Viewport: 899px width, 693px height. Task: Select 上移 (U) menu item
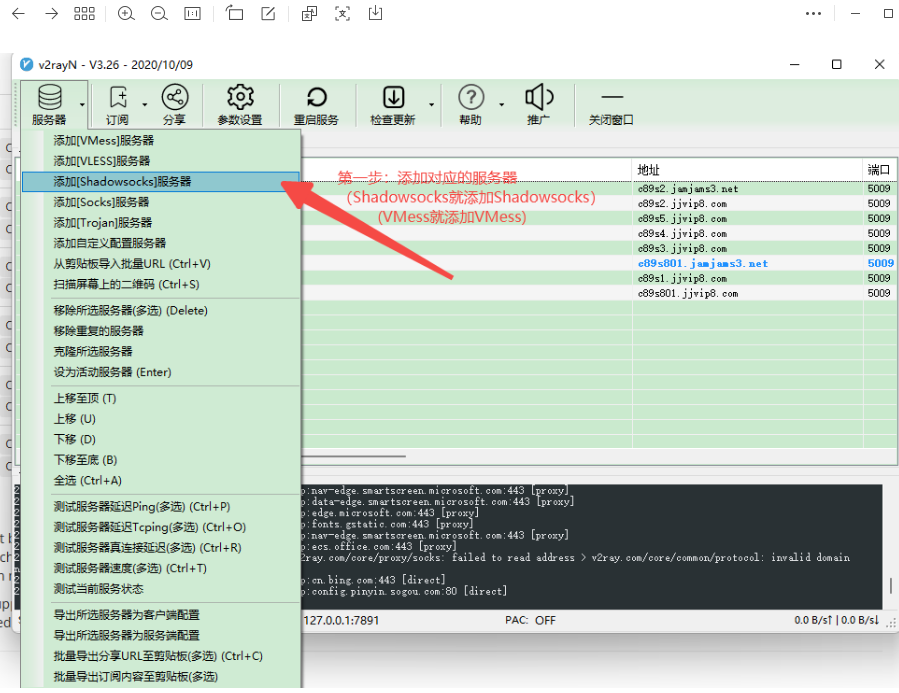(161, 419)
